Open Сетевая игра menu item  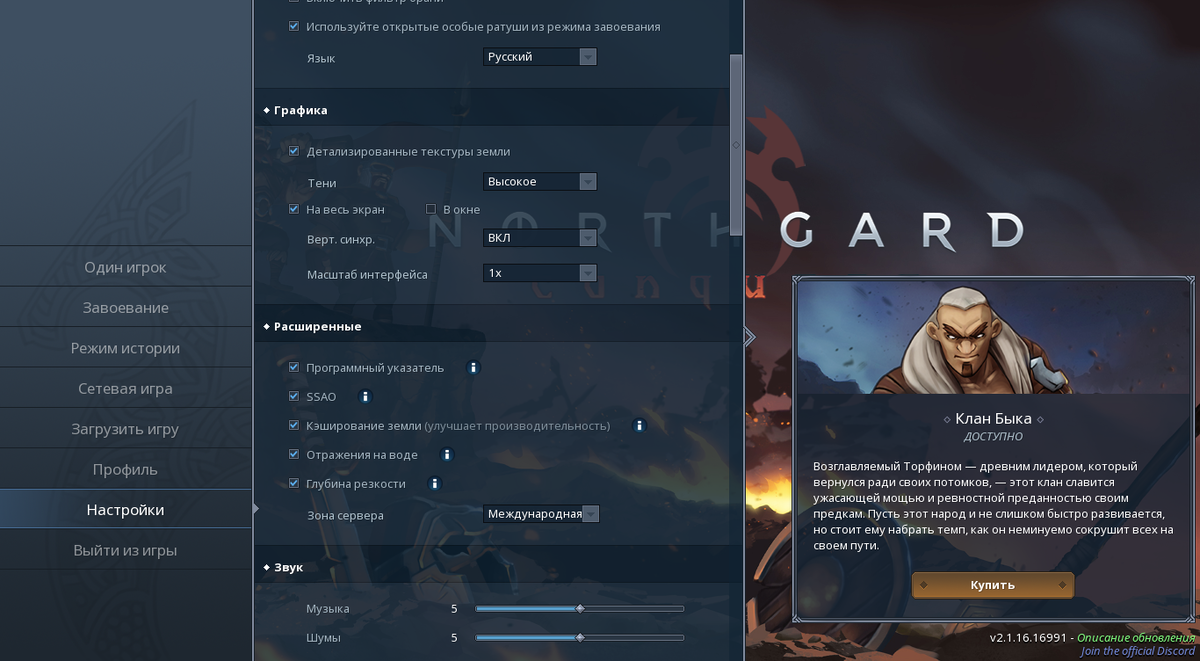(x=126, y=389)
